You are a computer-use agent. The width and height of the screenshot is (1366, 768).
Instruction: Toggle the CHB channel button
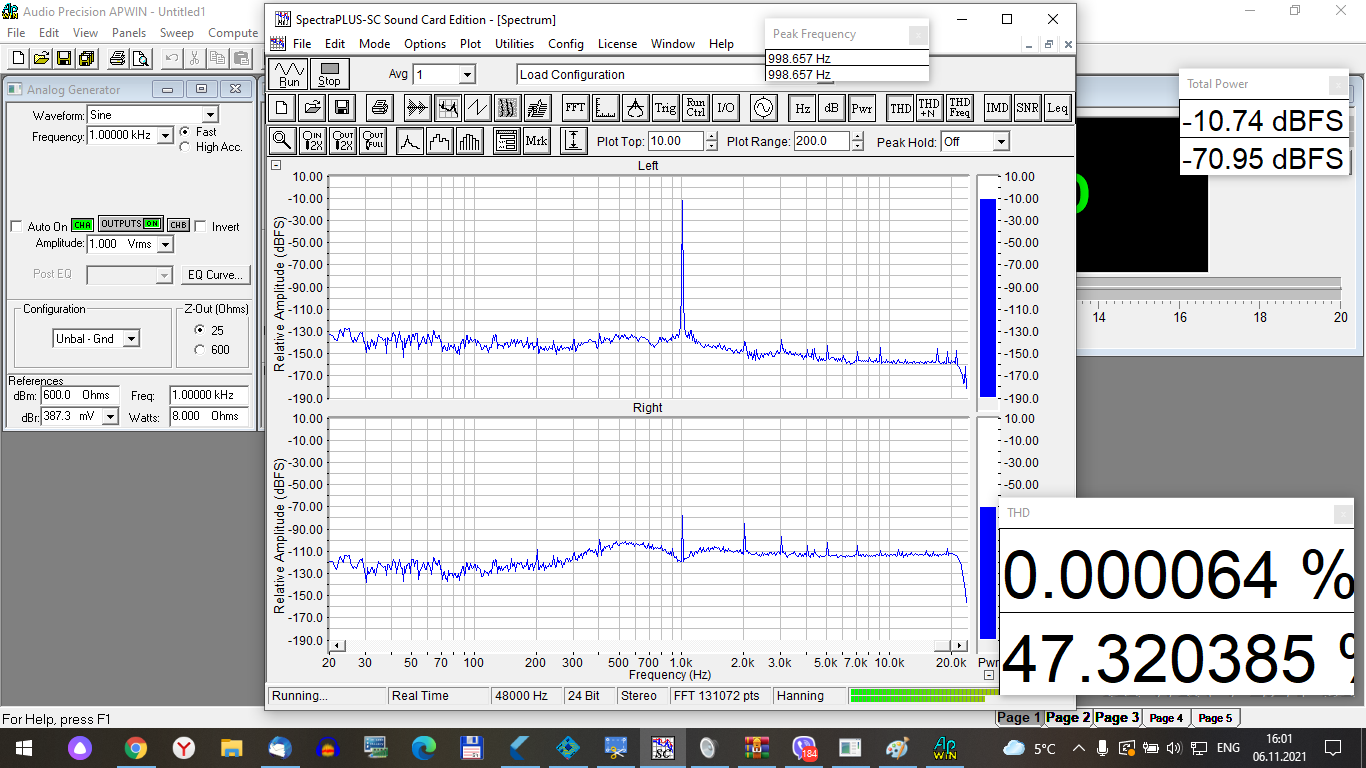point(178,225)
